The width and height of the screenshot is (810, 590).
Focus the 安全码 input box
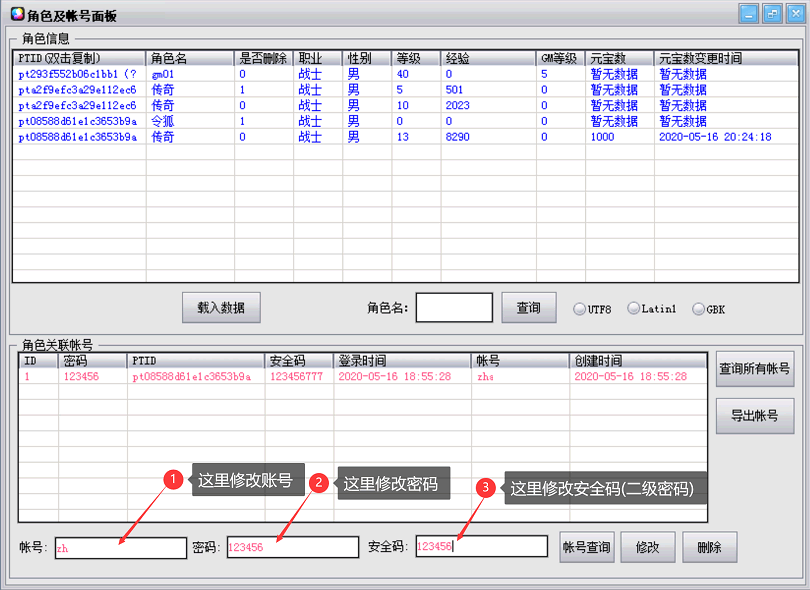point(481,546)
